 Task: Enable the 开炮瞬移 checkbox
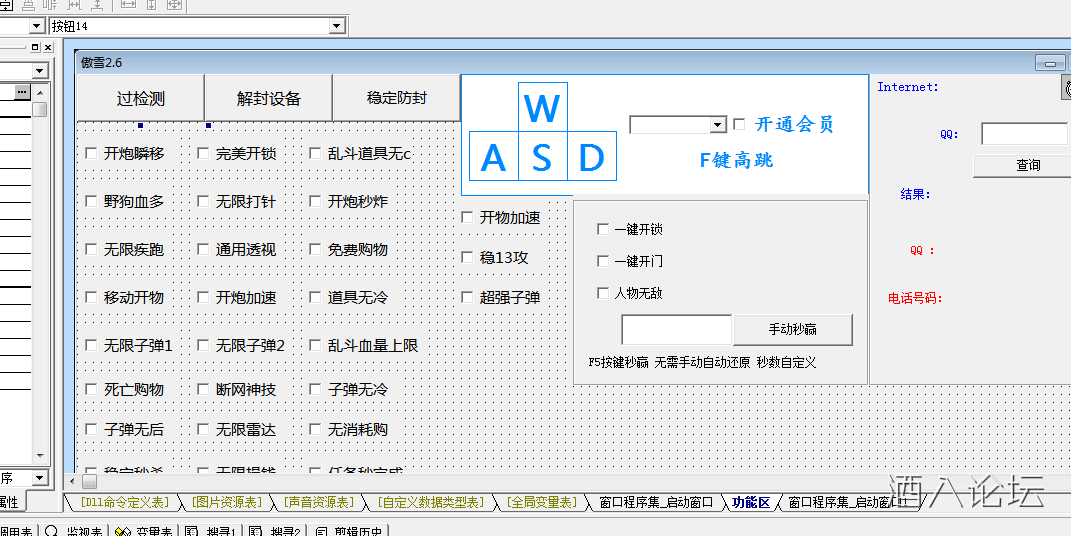(x=92, y=154)
